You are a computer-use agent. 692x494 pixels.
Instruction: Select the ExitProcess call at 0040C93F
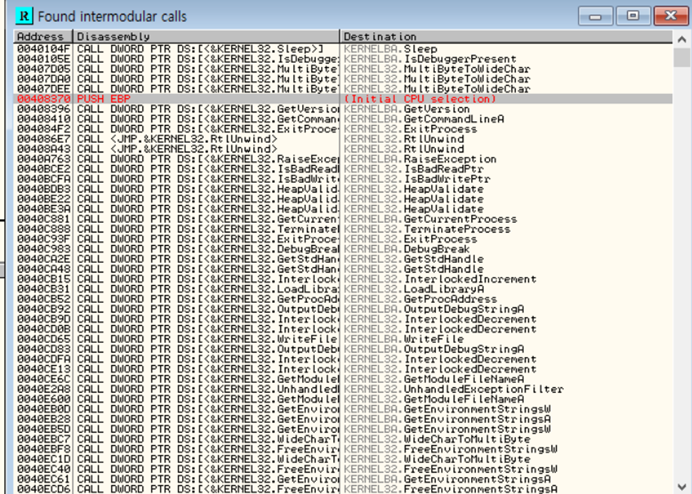[x=343, y=239]
